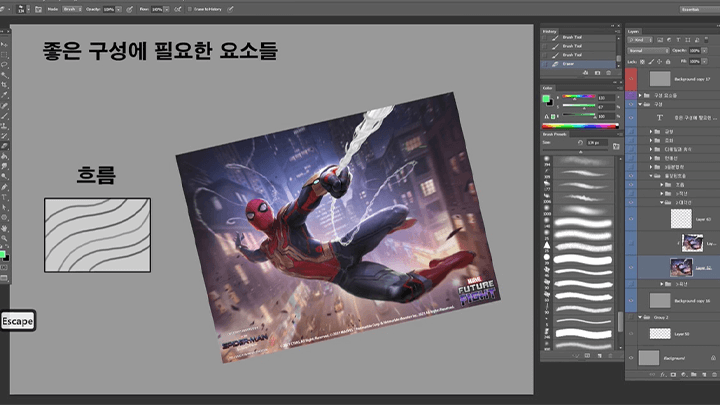Screen dimensions: 720x405
Task: Switch to the History tab
Action: [x=550, y=32]
